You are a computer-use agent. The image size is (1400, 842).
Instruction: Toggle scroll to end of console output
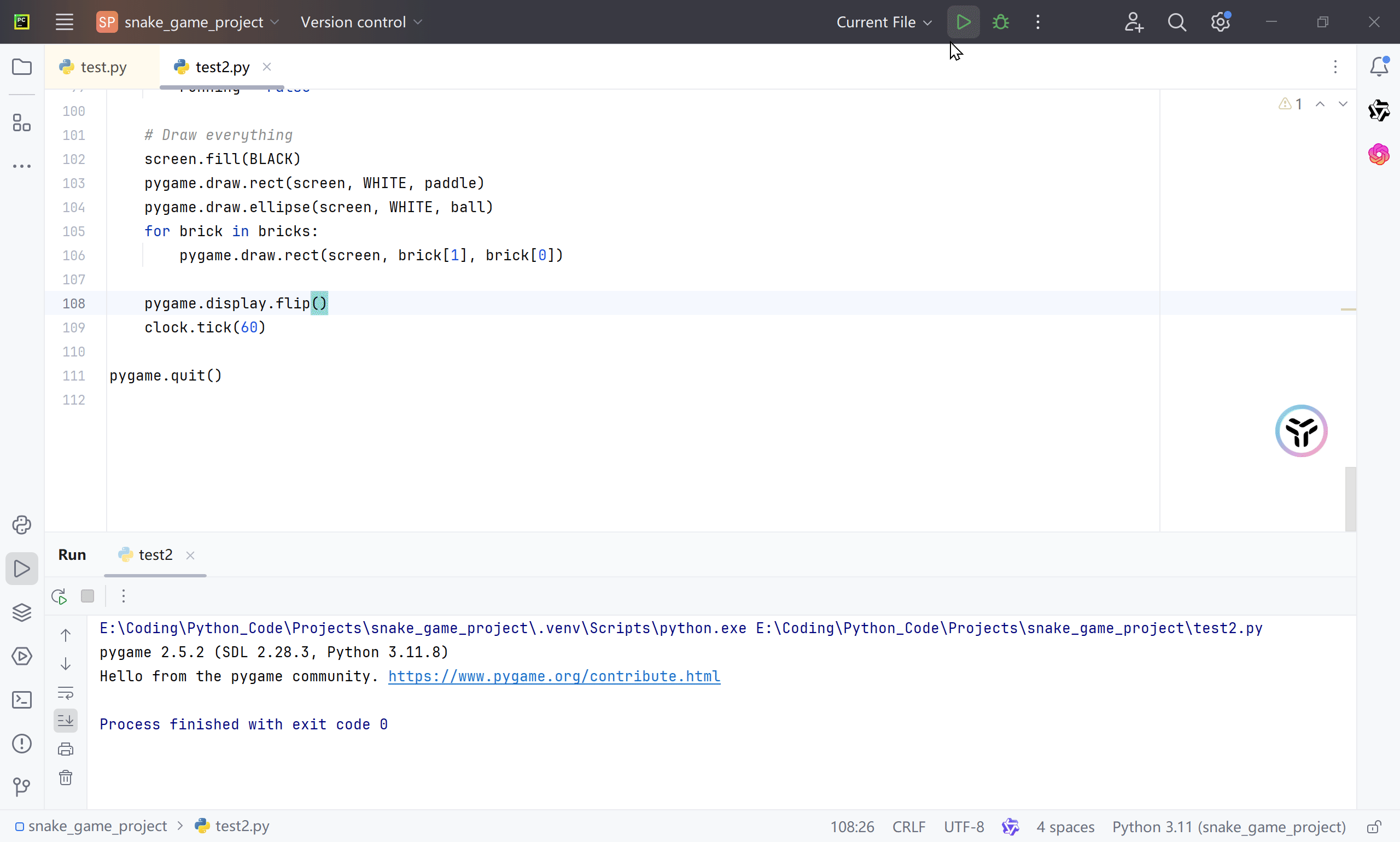66,721
